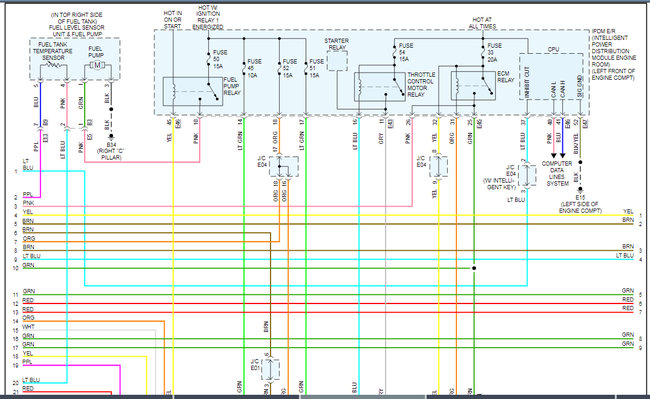Click the STARTER RELAY dashed box

tap(337, 61)
